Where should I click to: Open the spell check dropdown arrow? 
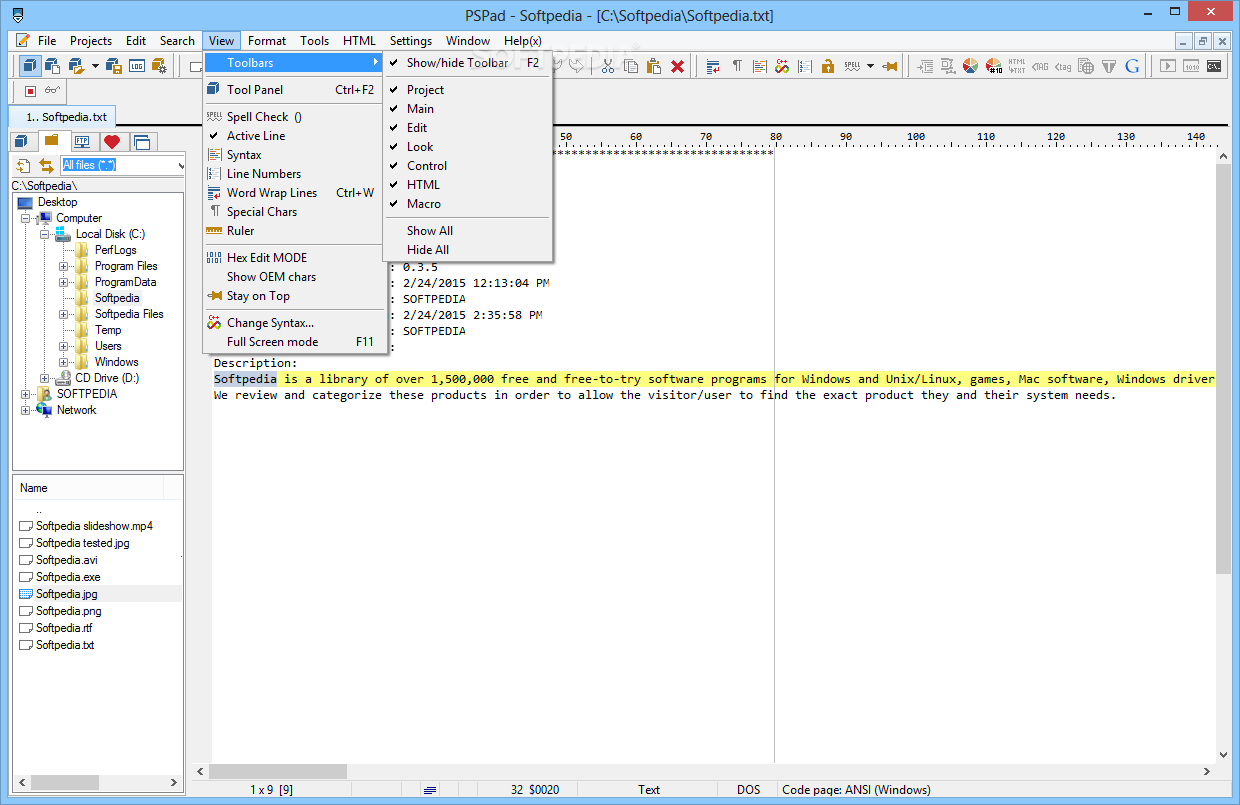(870, 66)
